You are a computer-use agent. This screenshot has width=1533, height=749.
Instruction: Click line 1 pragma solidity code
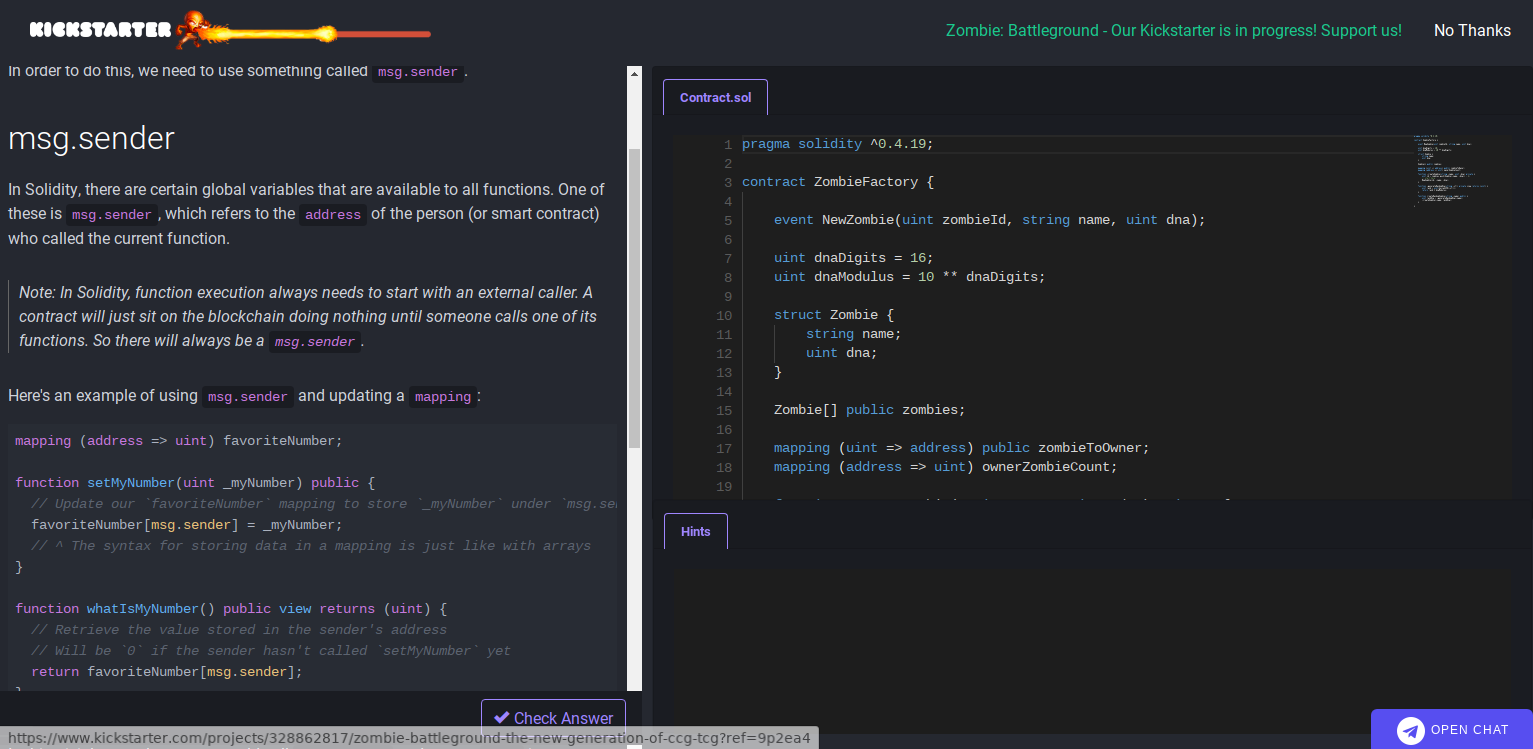[x=837, y=144]
